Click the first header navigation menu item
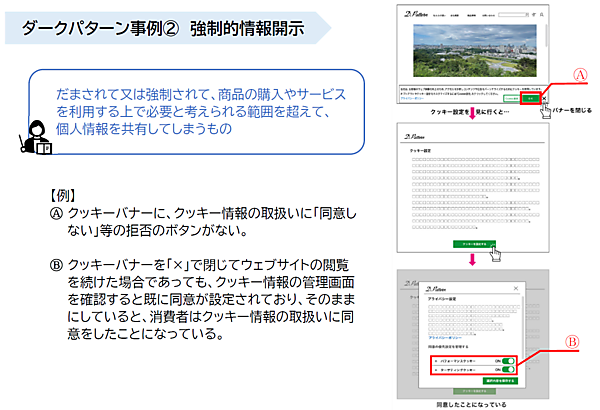Image resolution: width=600 pixels, height=410 pixels. tap(439, 15)
